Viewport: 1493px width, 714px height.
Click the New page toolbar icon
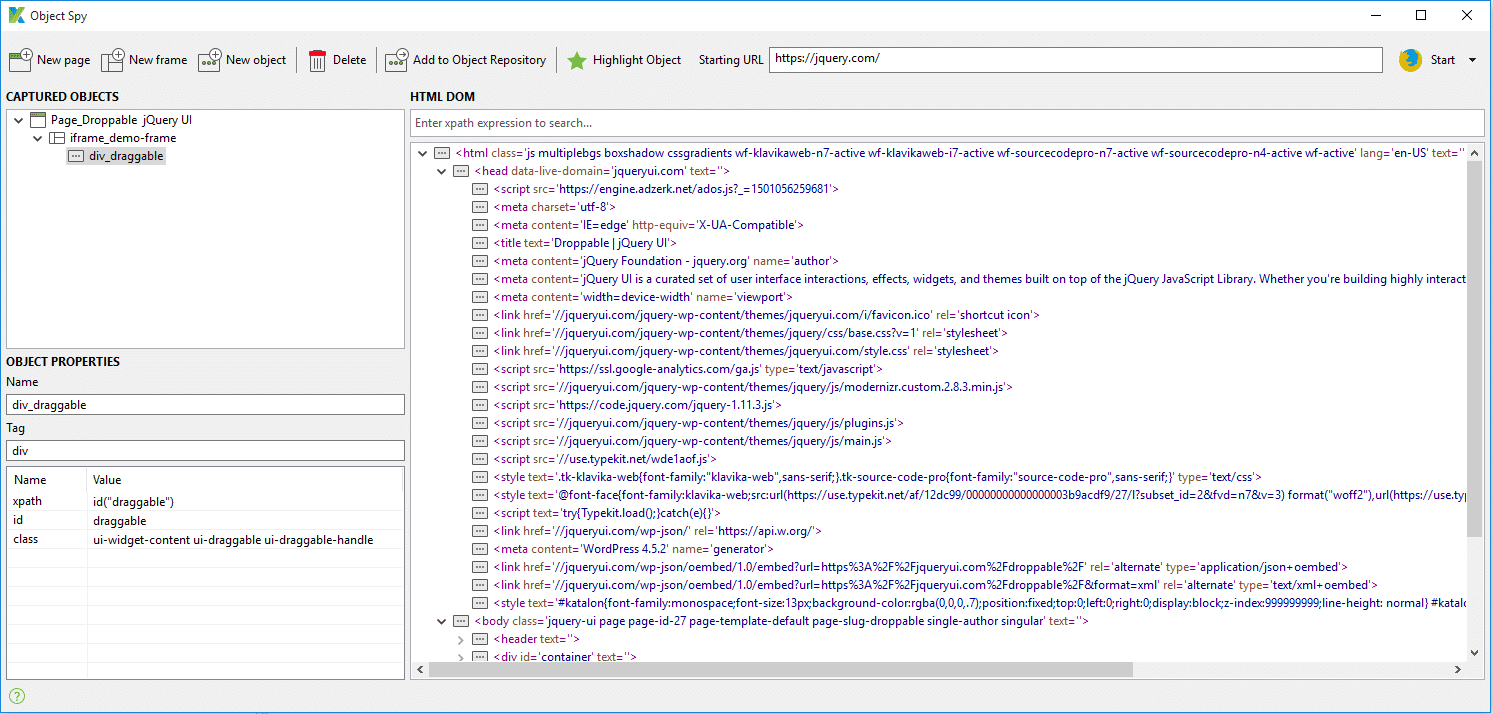pyautogui.click(x=20, y=60)
